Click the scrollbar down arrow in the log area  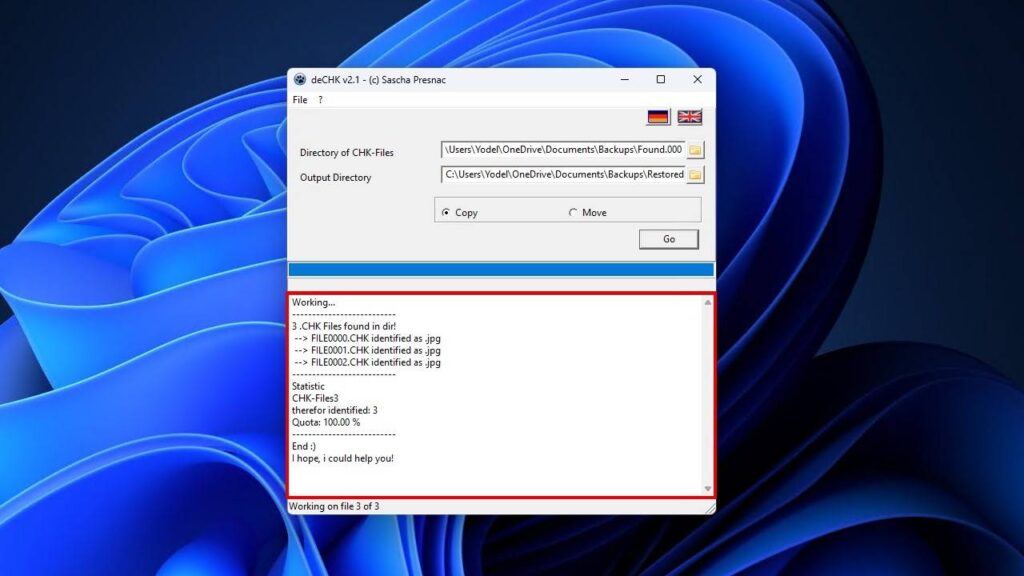point(707,487)
